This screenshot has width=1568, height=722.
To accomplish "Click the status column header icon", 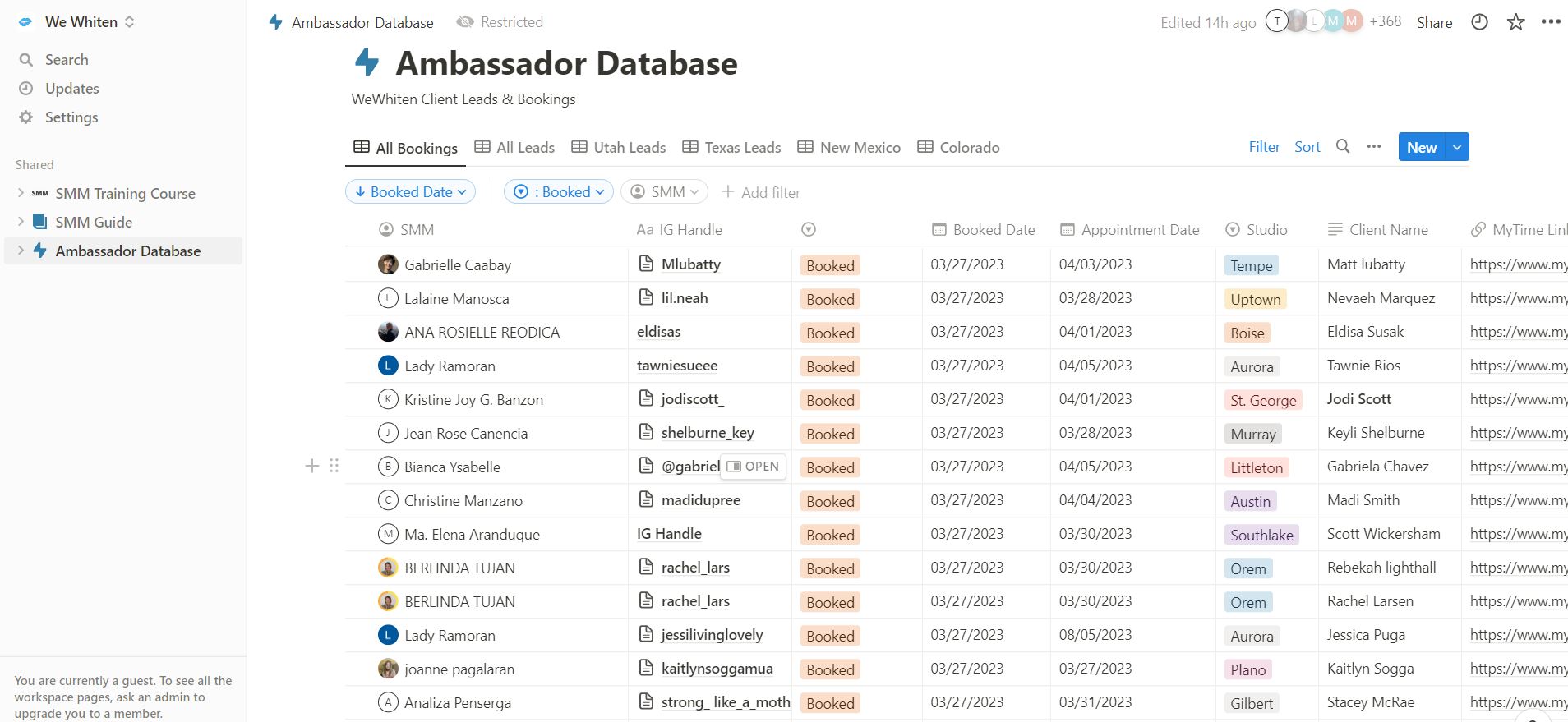I will tap(809, 230).
